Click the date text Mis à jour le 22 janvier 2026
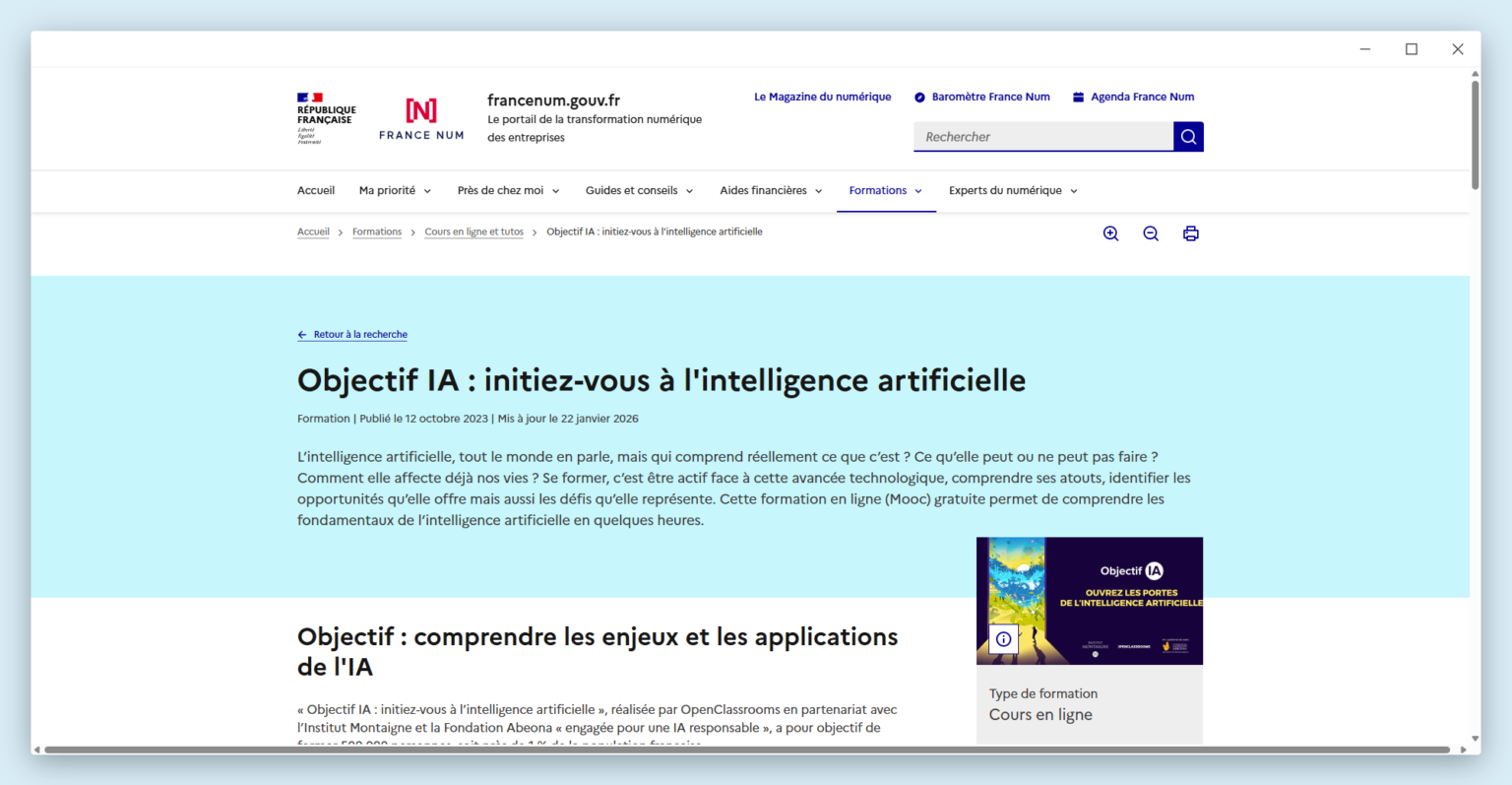Screen dimensions: 1512x785 (x=568, y=419)
